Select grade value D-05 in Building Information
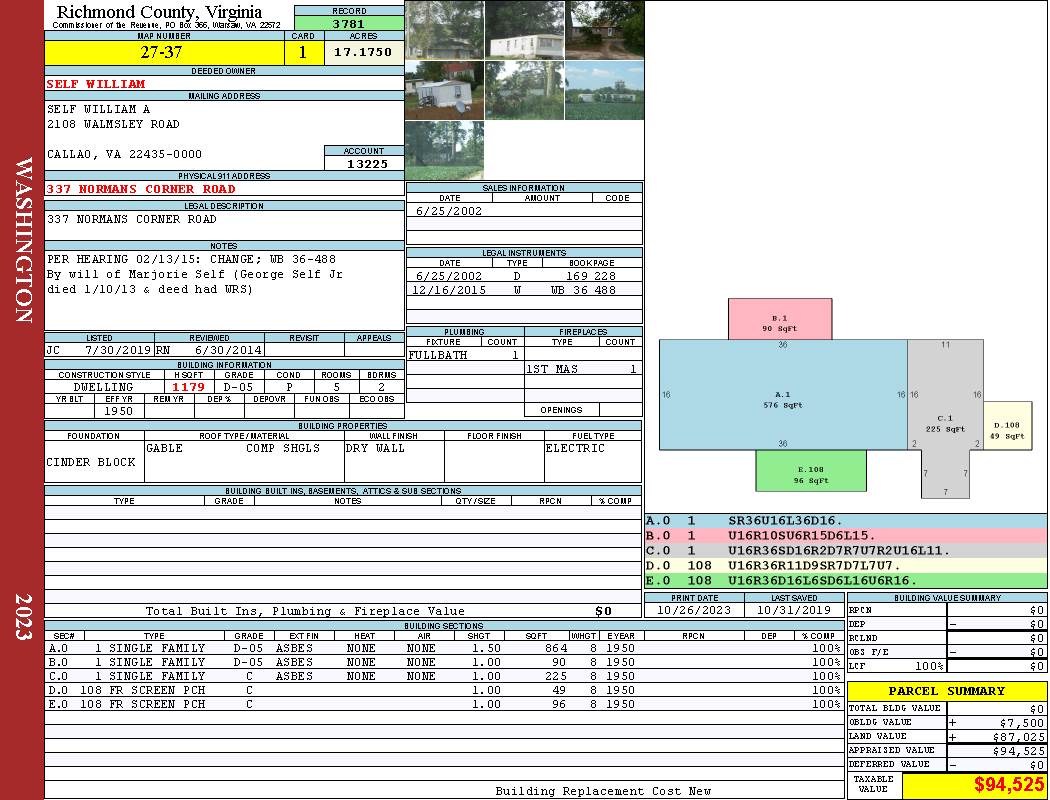The height and width of the screenshot is (800, 1050). pyautogui.click(x=239, y=387)
